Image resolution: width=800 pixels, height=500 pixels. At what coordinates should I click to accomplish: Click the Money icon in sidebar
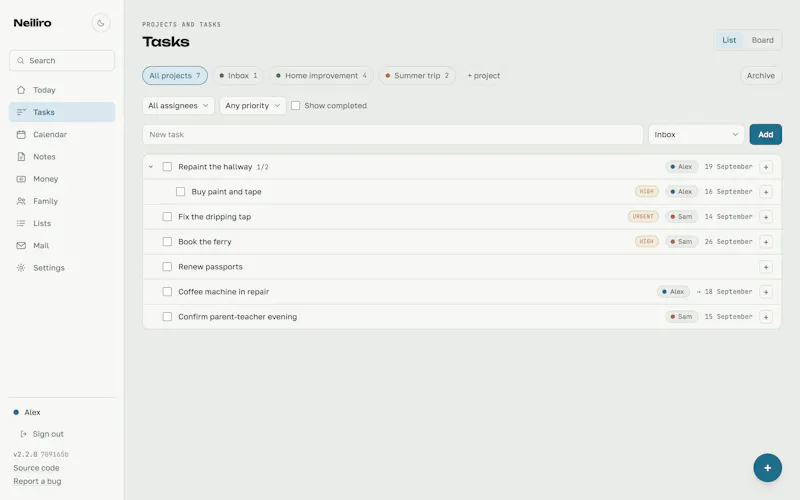click(21, 179)
